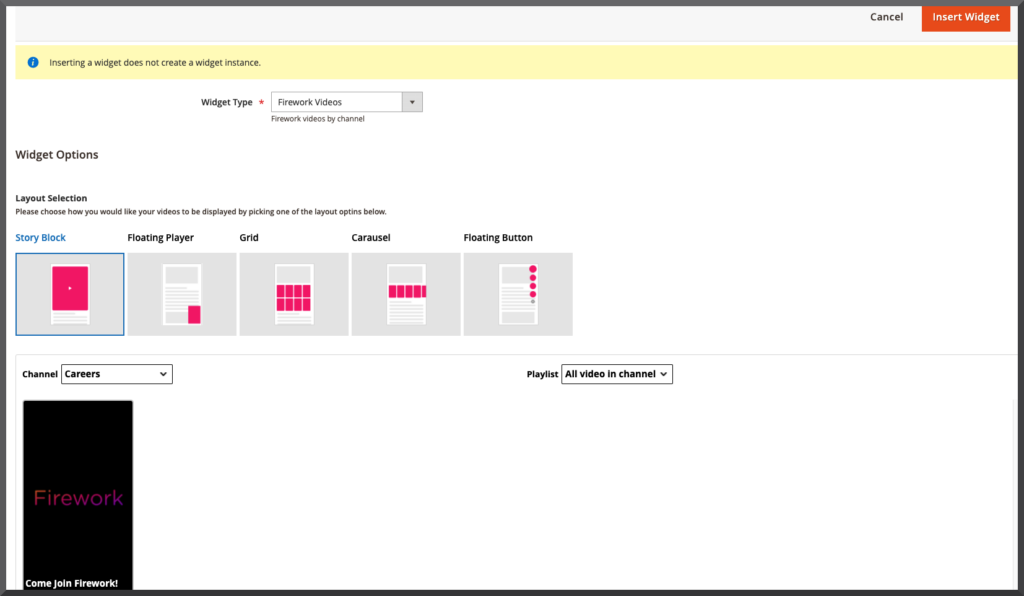Viewport: 1024px width, 596px height.
Task: Open the Channel dropdown showing Careers
Action: tap(117, 374)
